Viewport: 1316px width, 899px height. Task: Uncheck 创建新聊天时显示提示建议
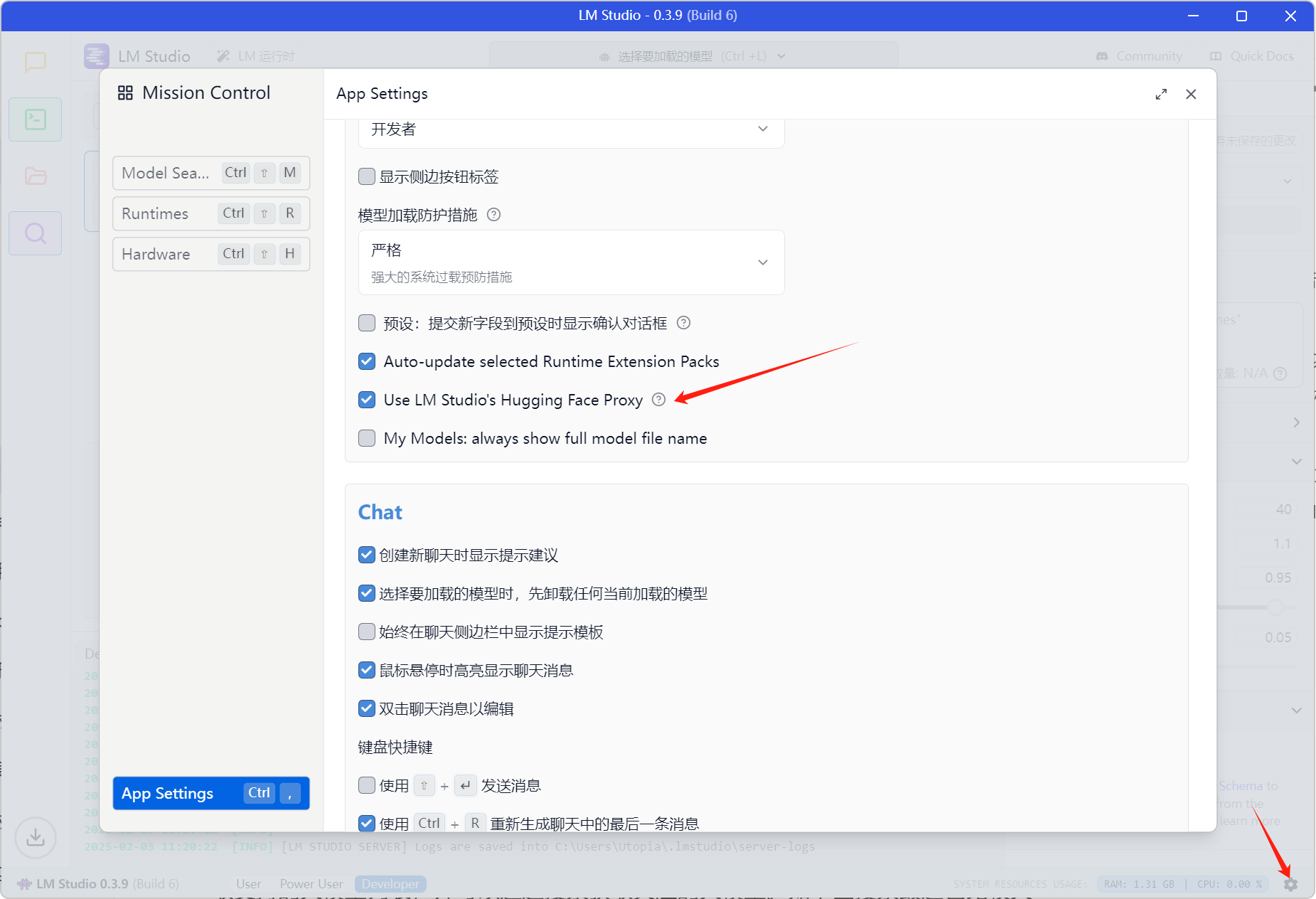(367, 555)
